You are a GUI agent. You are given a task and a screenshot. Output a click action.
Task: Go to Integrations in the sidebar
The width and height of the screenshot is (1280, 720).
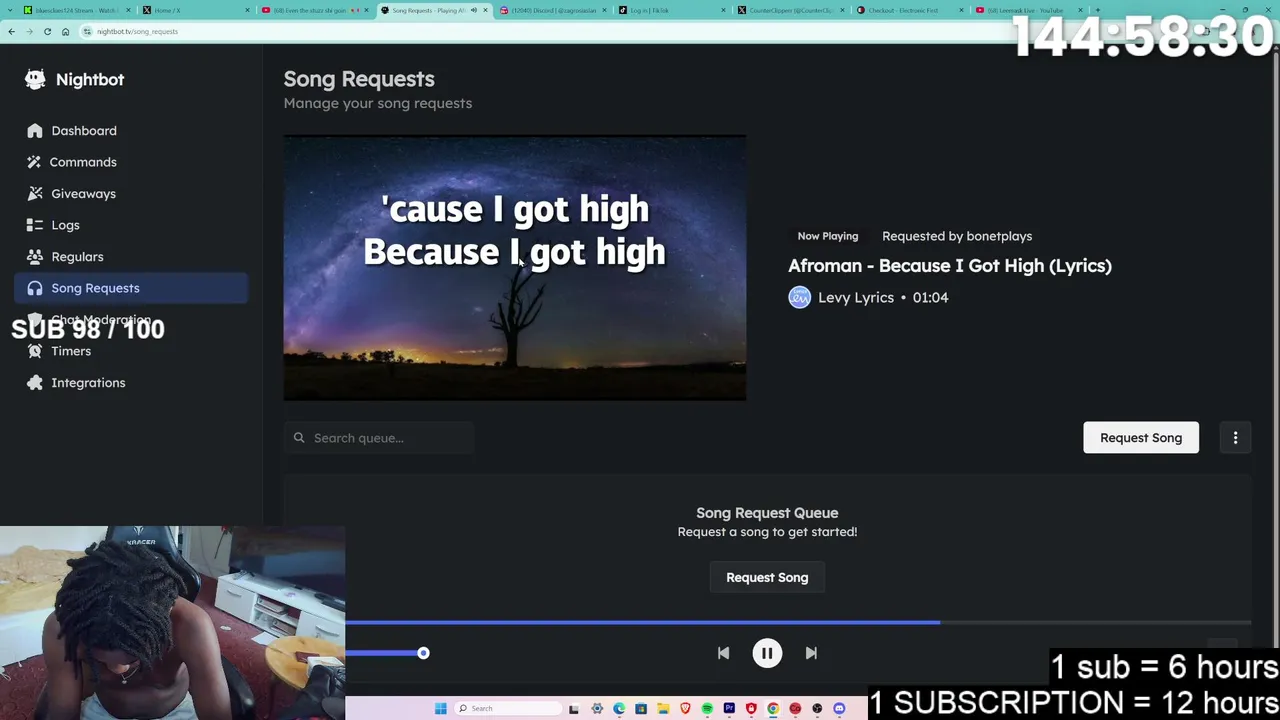tap(131, 382)
